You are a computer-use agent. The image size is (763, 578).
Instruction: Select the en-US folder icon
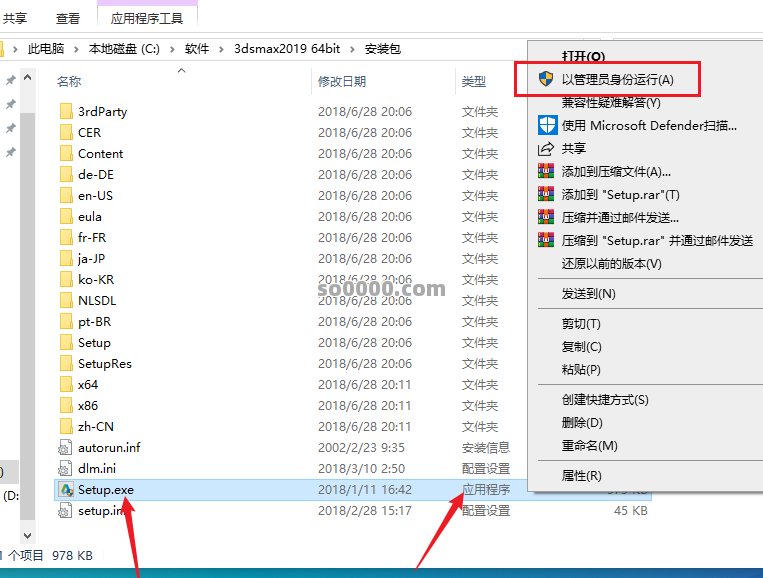tap(66, 195)
